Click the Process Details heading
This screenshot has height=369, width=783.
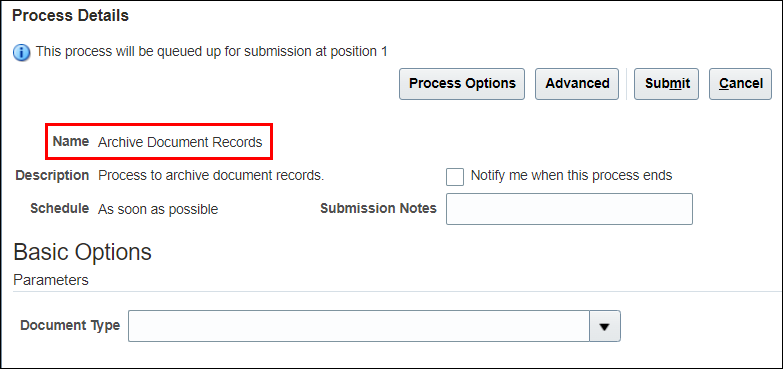tap(70, 16)
